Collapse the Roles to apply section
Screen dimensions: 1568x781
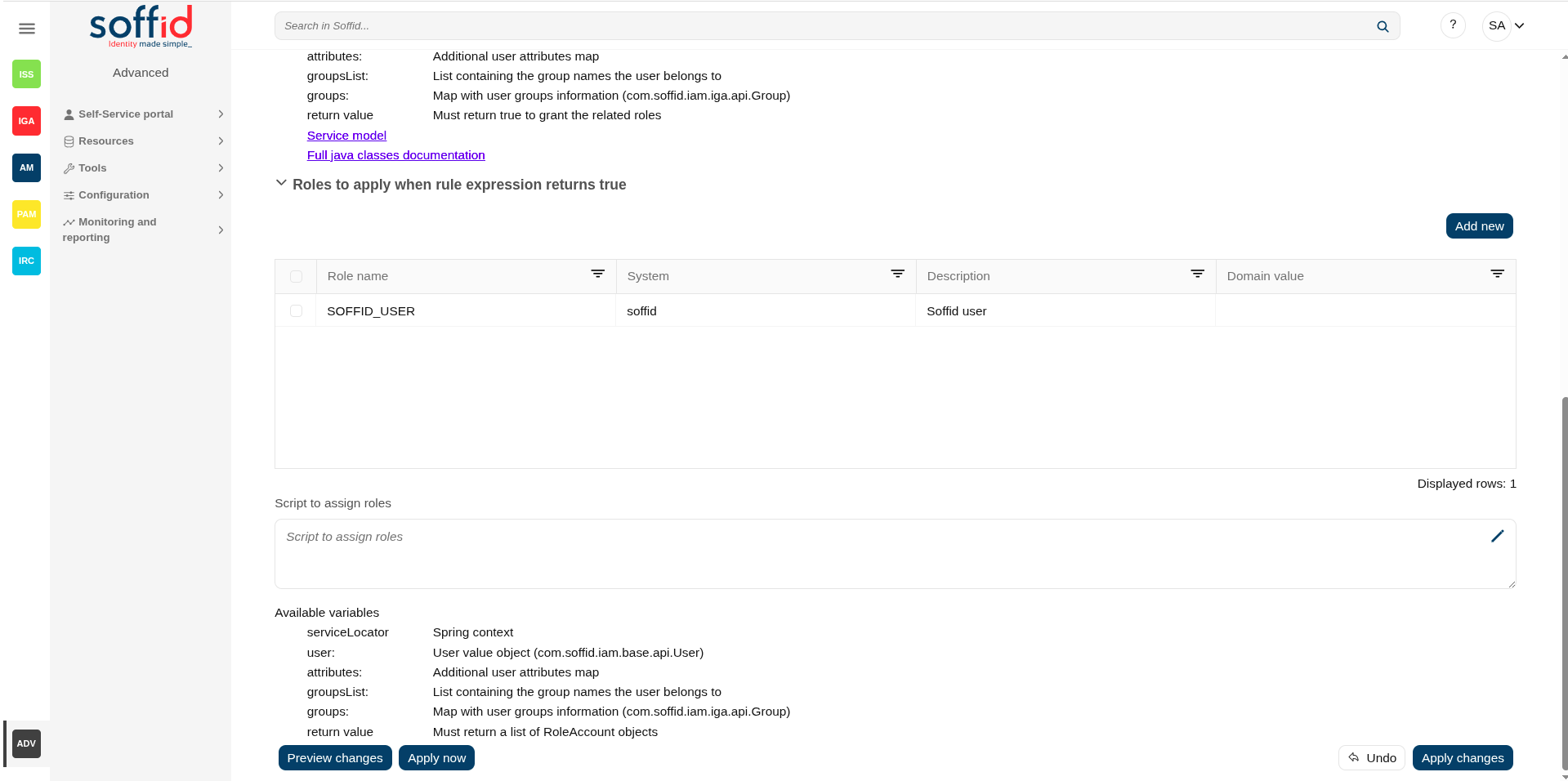click(281, 183)
